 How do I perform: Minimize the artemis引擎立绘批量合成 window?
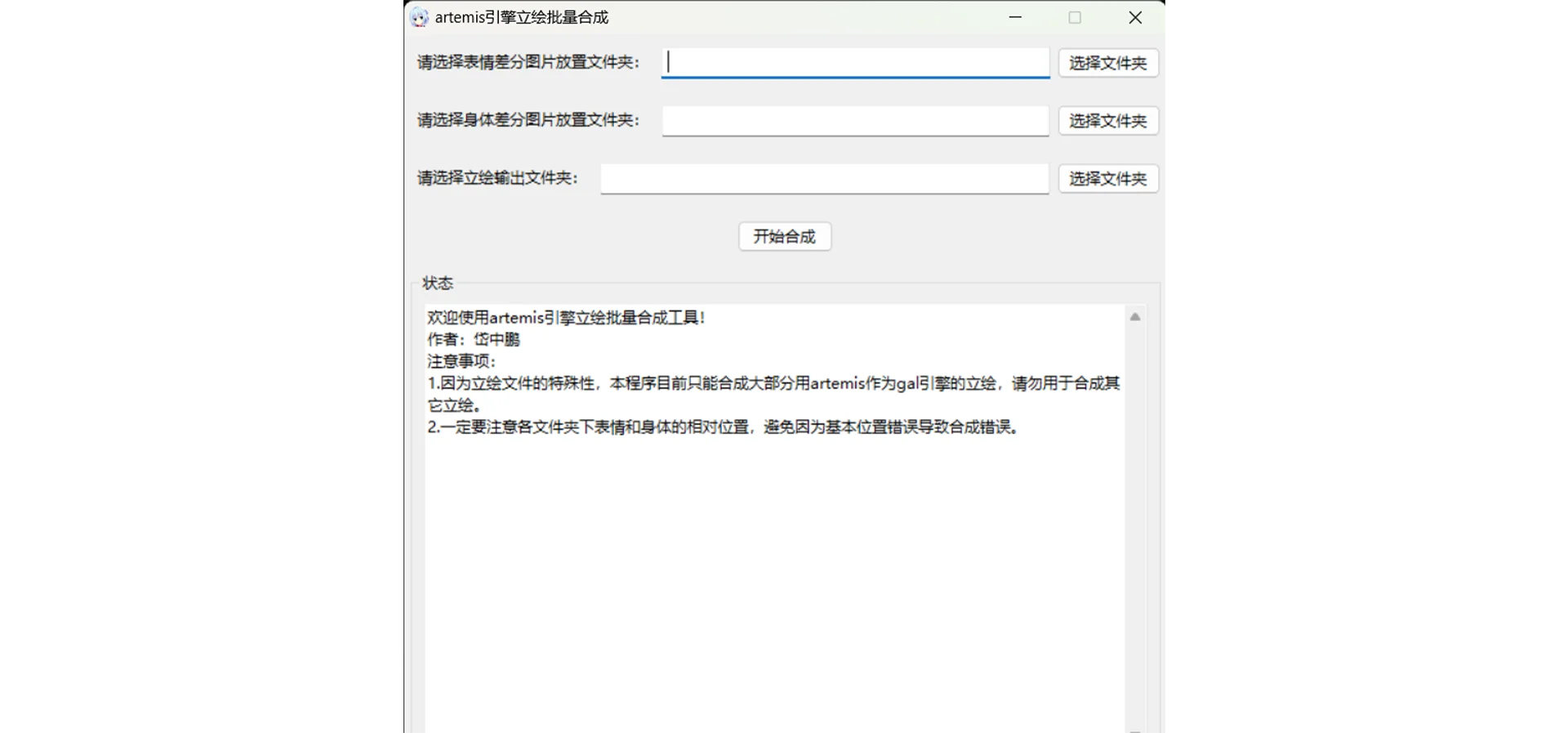(1015, 17)
